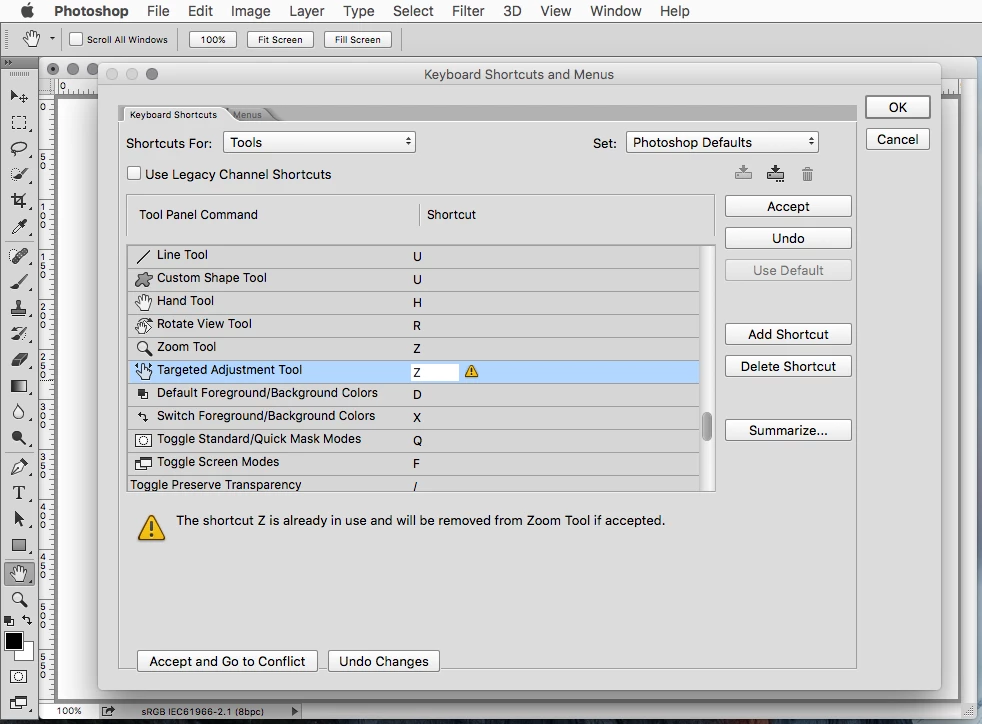Open the Shortcuts For dropdown
This screenshot has width=982, height=724.
pyautogui.click(x=319, y=142)
